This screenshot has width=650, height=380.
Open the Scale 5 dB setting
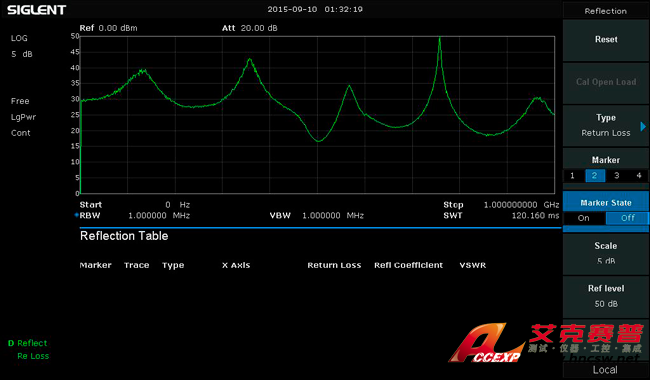[x=606, y=253]
